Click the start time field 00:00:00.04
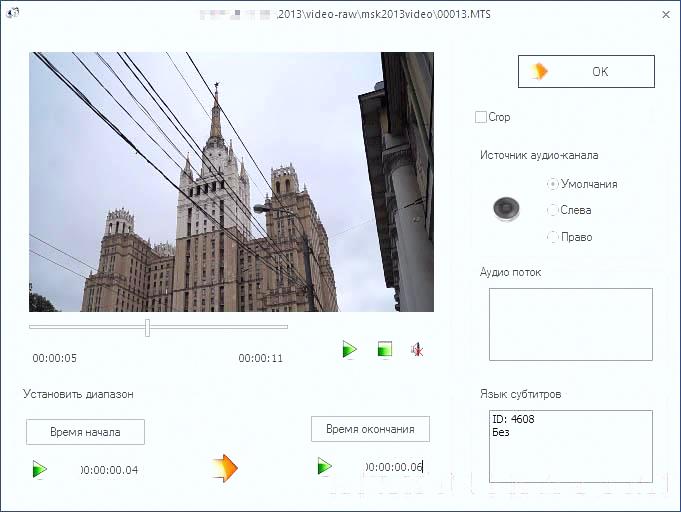This screenshot has height=512, width=681. pyautogui.click(x=109, y=470)
